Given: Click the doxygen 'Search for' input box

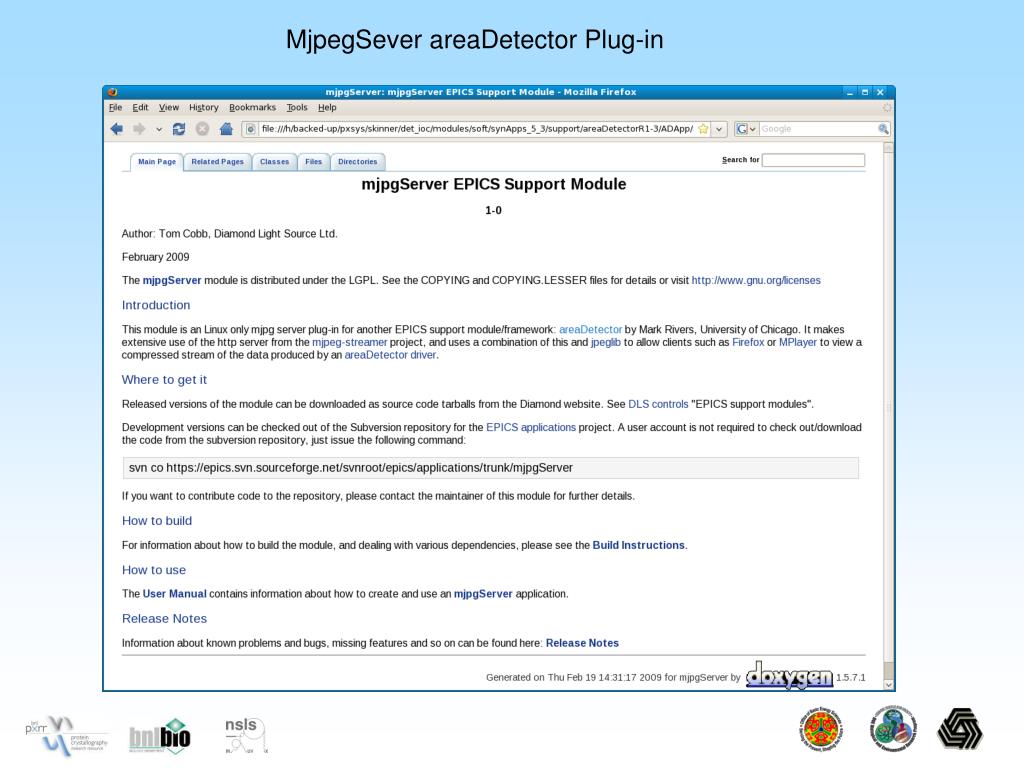Looking at the screenshot, I should 813,160.
